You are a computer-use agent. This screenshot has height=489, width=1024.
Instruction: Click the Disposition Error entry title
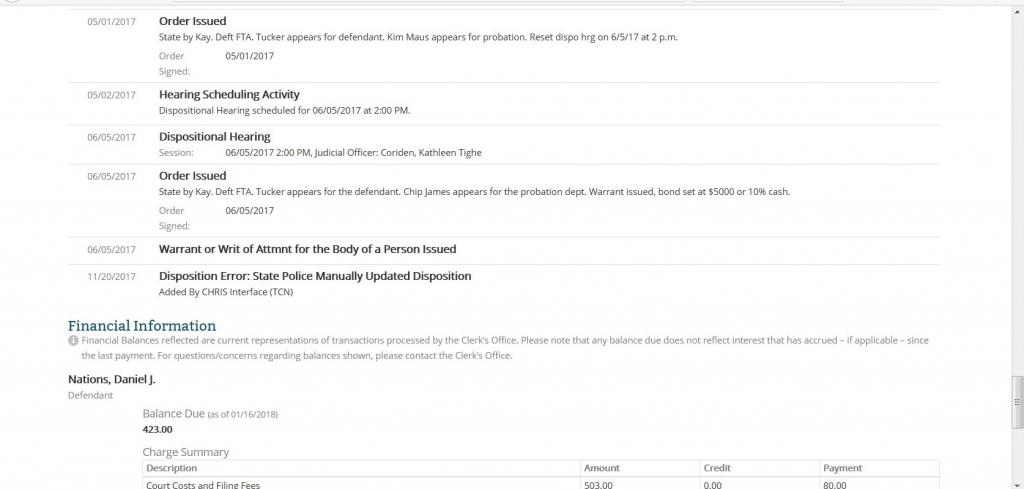tap(315, 276)
